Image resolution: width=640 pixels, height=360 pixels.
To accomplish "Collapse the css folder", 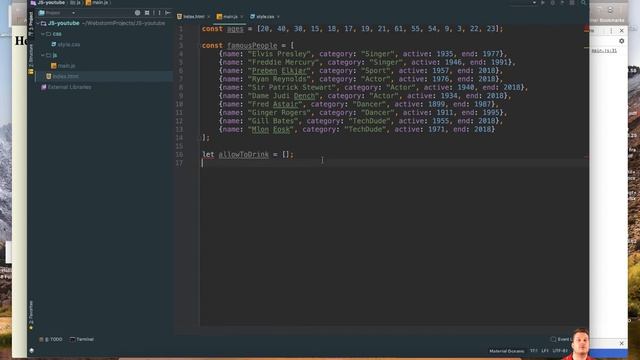I will click(43, 34).
